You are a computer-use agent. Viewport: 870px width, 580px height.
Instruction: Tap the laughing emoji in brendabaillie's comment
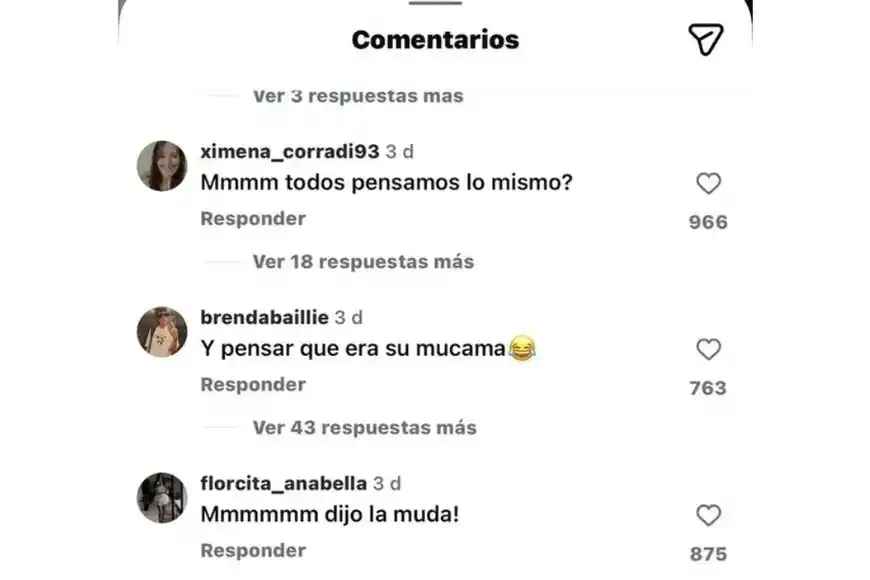tap(524, 348)
